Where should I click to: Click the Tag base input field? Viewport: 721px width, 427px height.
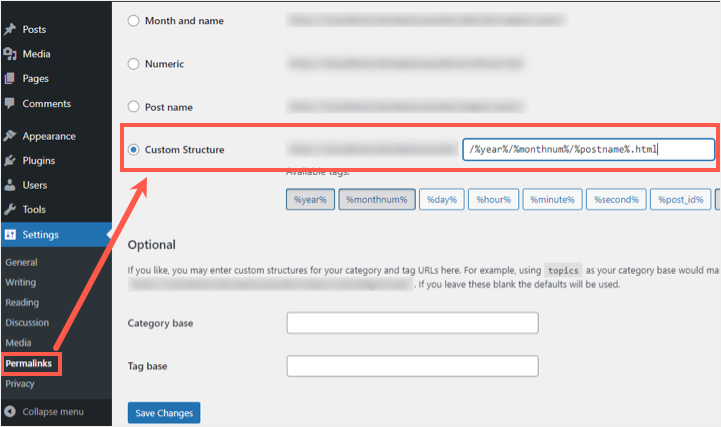point(412,366)
